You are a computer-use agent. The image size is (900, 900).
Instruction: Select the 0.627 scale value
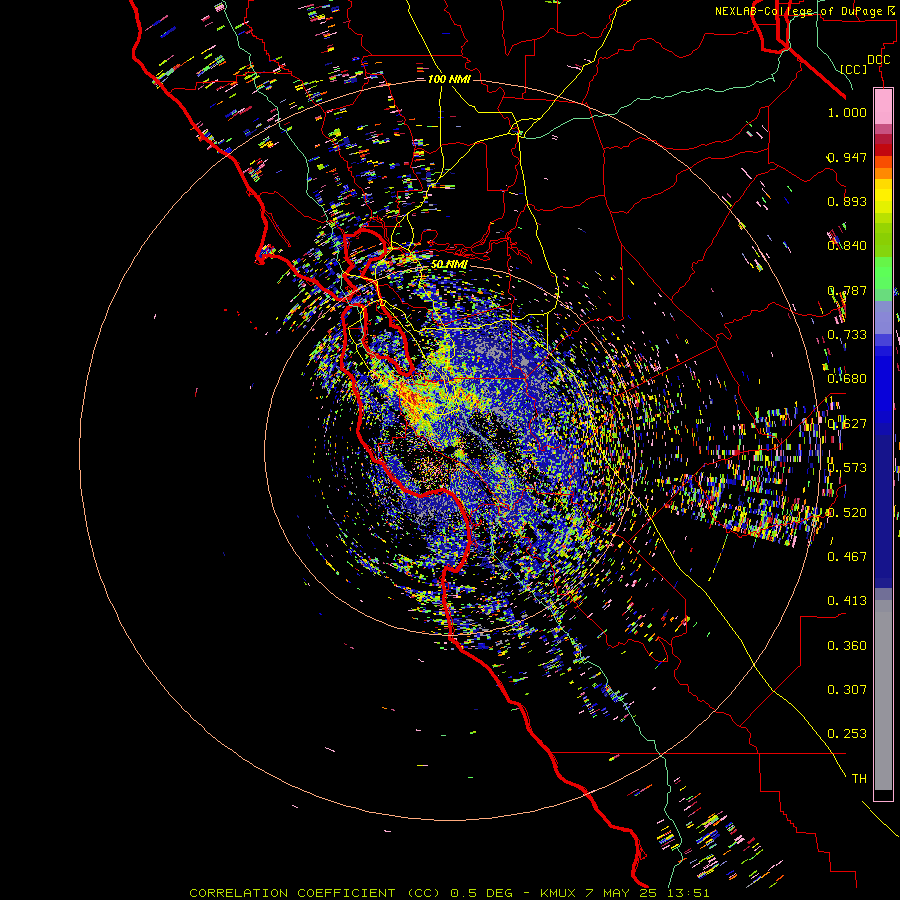pos(847,424)
